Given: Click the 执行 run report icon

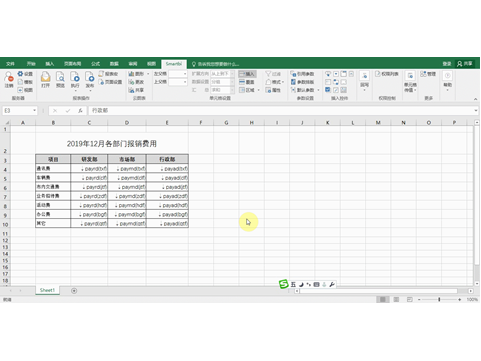Looking at the screenshot, I should coord(75,77).
